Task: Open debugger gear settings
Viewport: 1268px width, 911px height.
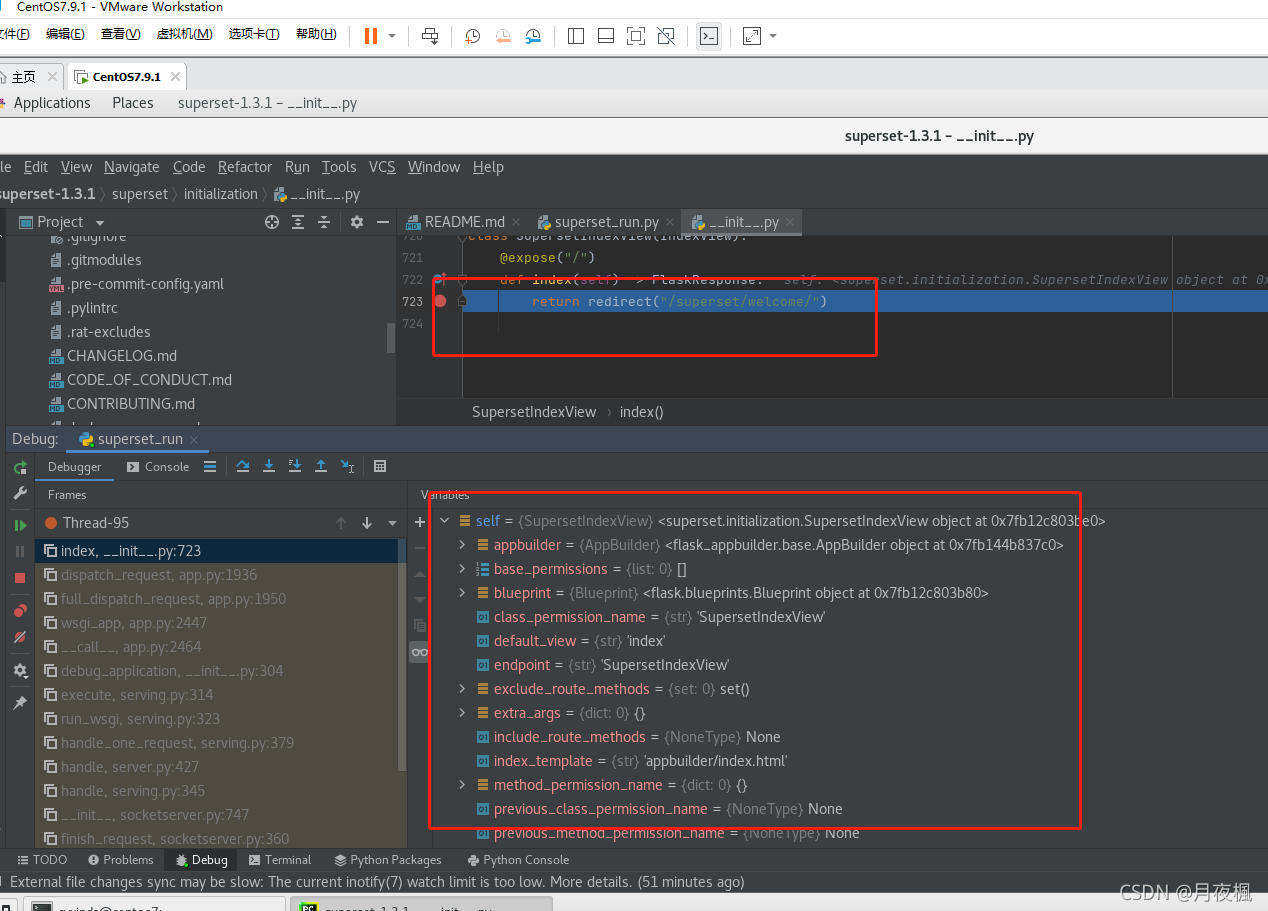Action: 20,671
